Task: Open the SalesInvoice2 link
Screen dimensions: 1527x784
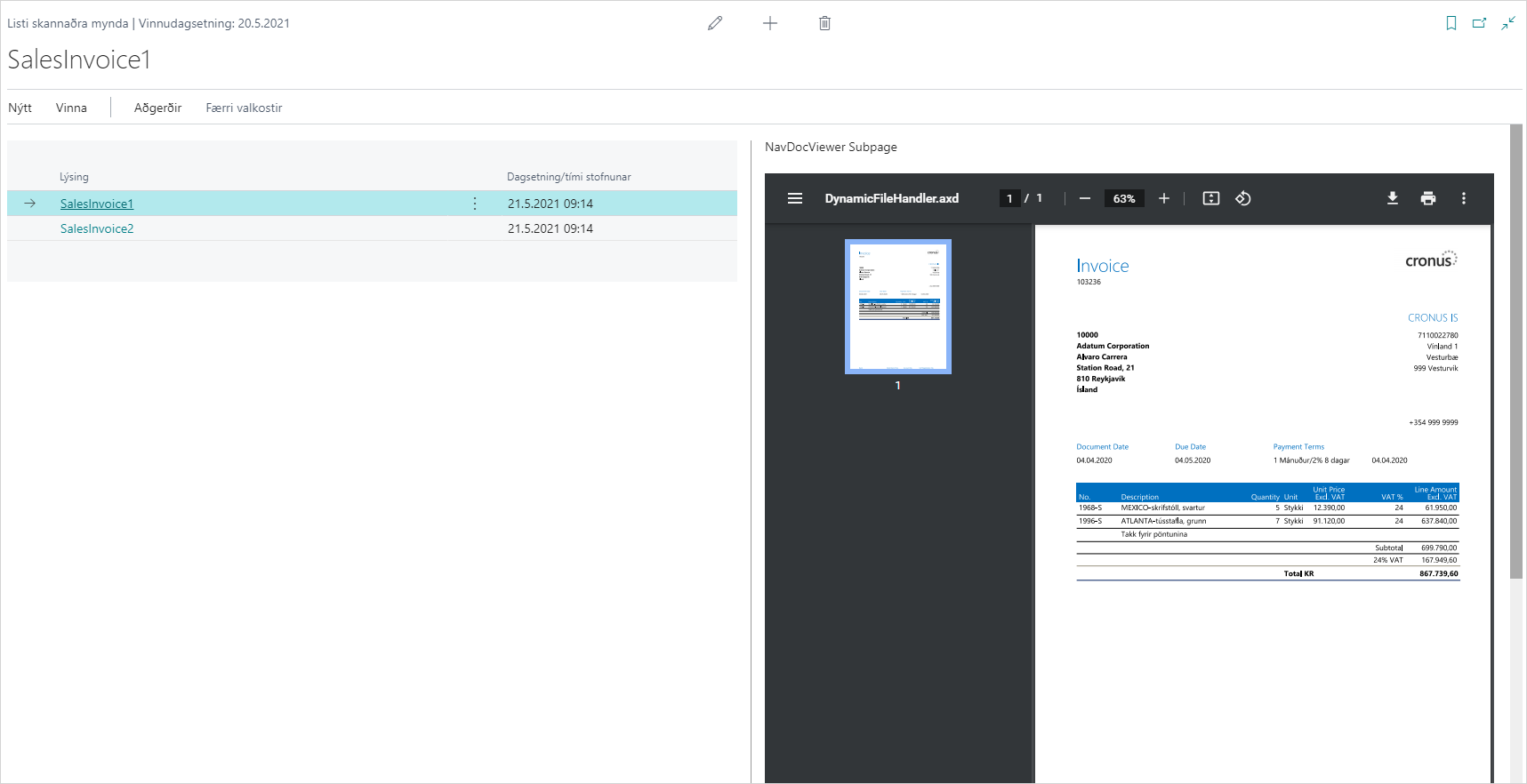Action: pos(97,228)
